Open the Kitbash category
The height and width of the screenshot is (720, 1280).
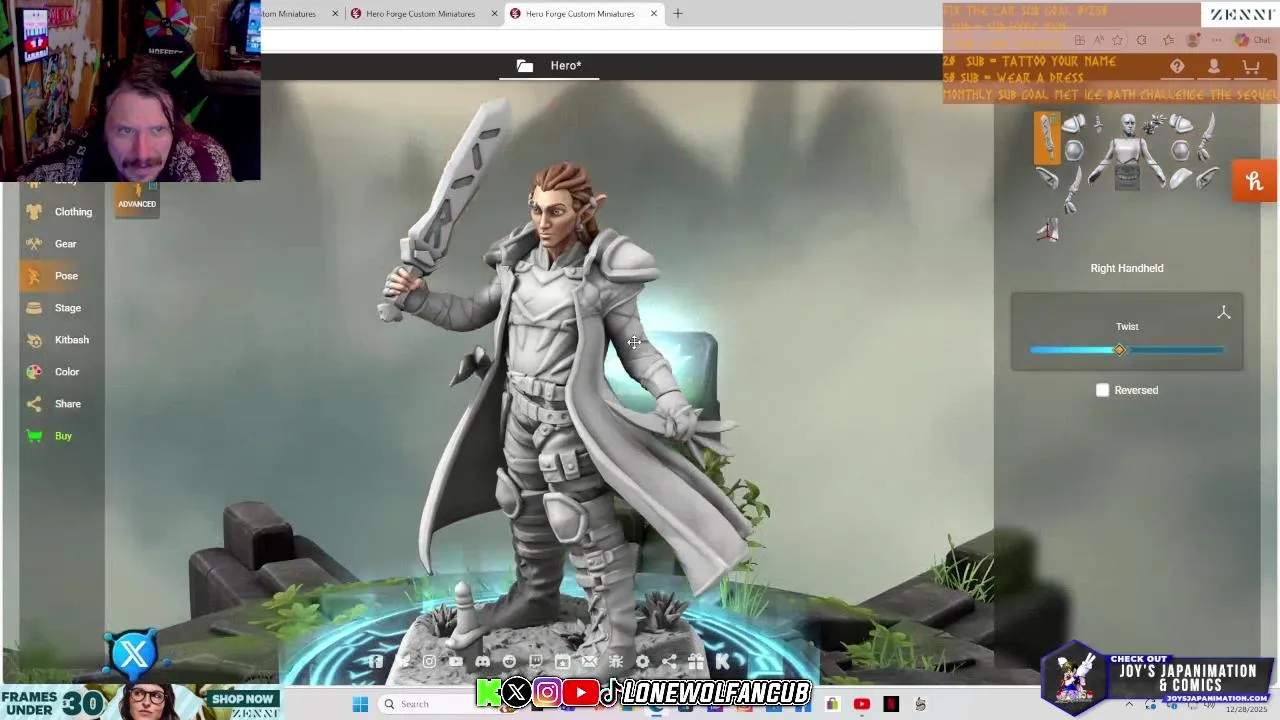tap(59, 340)
